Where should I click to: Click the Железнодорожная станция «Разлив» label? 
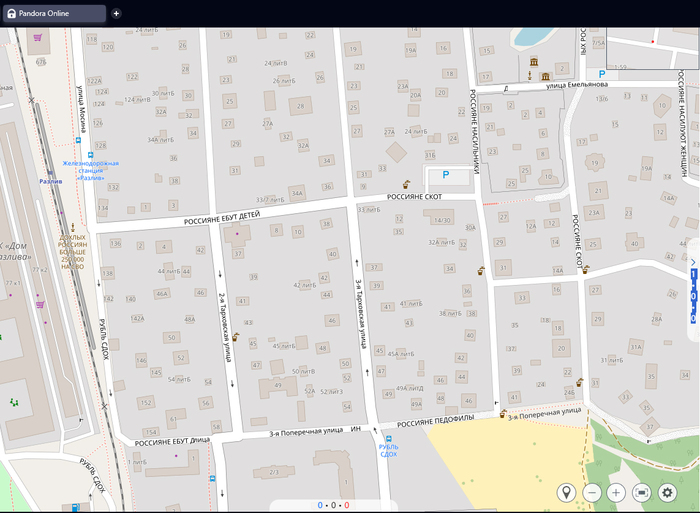coord(91,171)
